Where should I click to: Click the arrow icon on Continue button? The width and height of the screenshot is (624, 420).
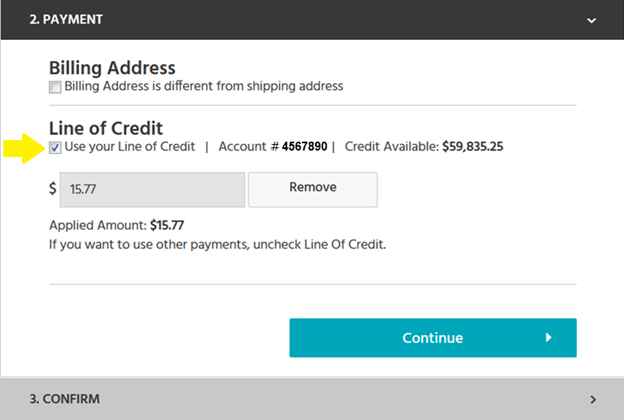[549, 338]
